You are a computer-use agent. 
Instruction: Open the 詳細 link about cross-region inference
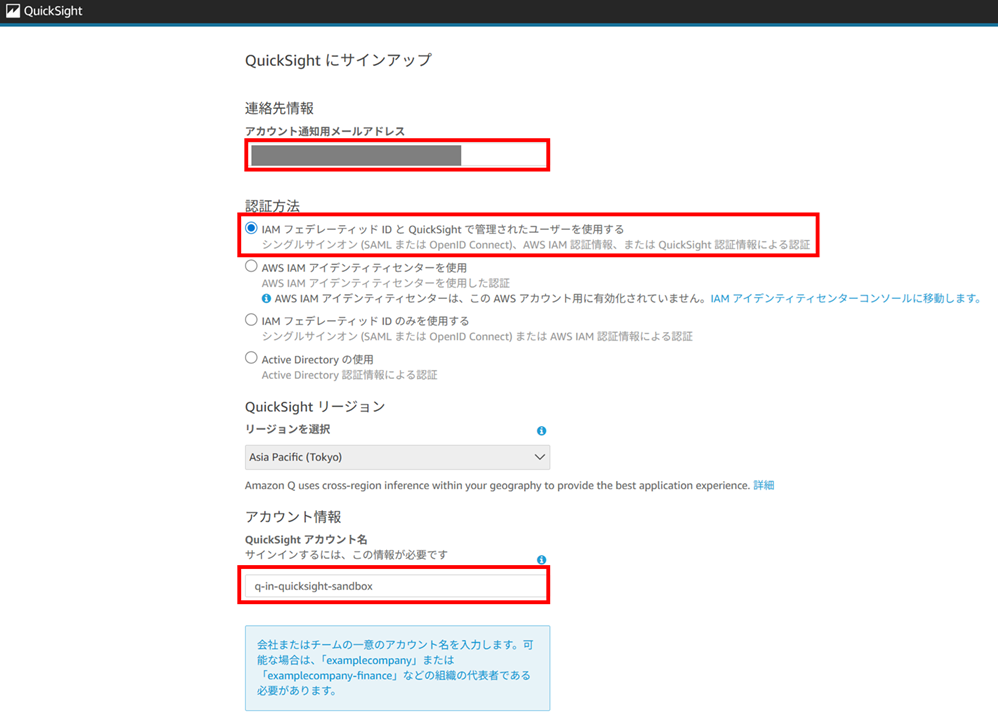764,485
